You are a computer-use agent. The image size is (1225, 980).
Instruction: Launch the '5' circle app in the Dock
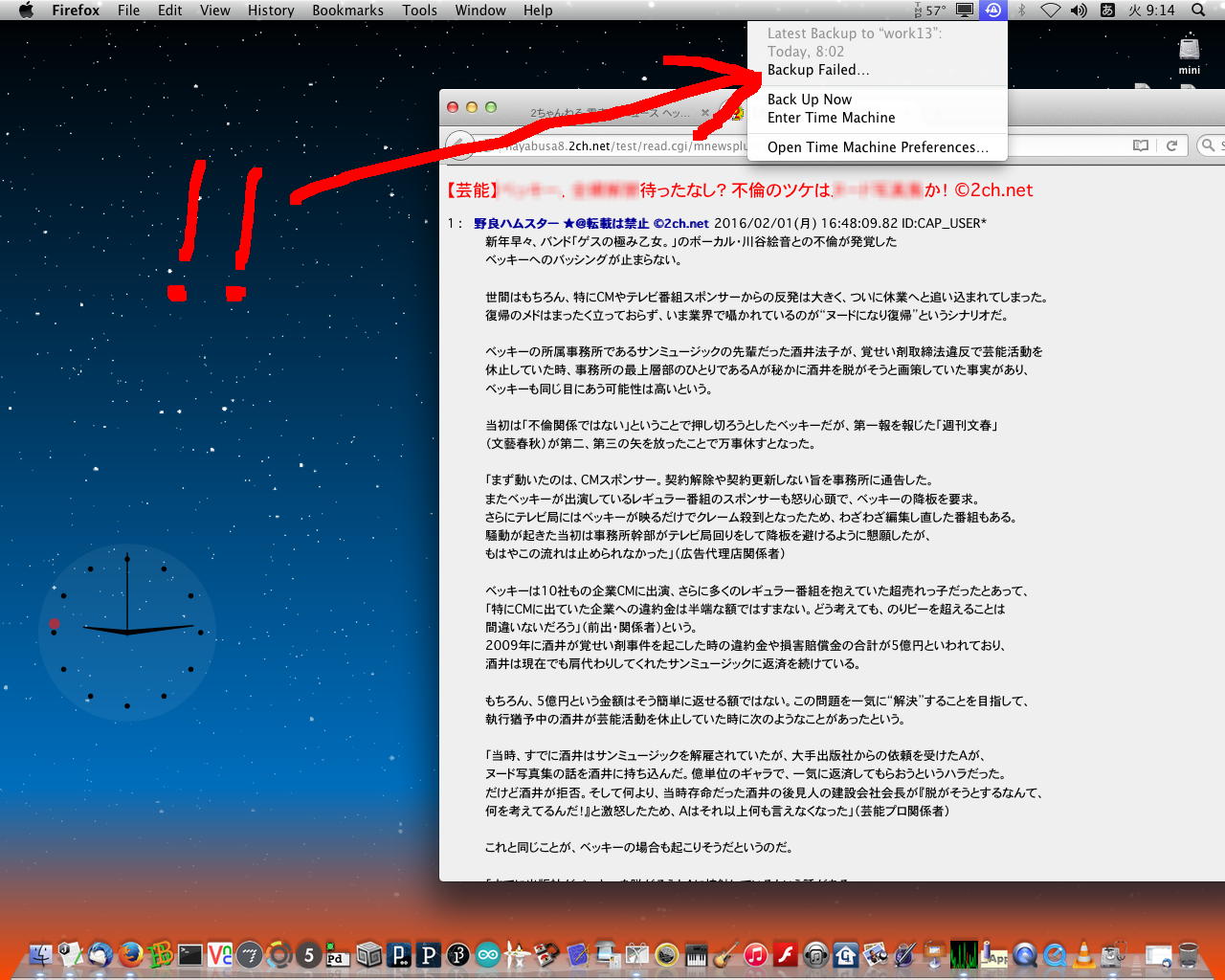coord(308,954)
